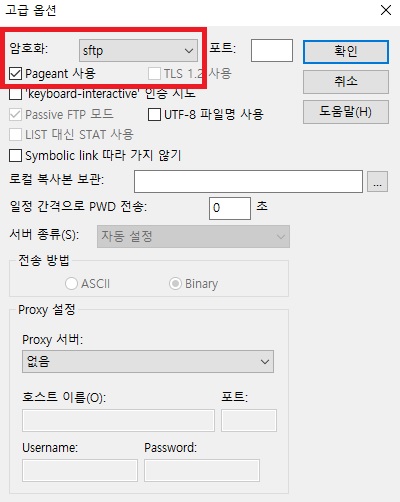Image resolution: width=400 pixels, height=502 pixels.
Task: Click the 로컬 복사본 보관 path field
Action: [x=248, y=181]
